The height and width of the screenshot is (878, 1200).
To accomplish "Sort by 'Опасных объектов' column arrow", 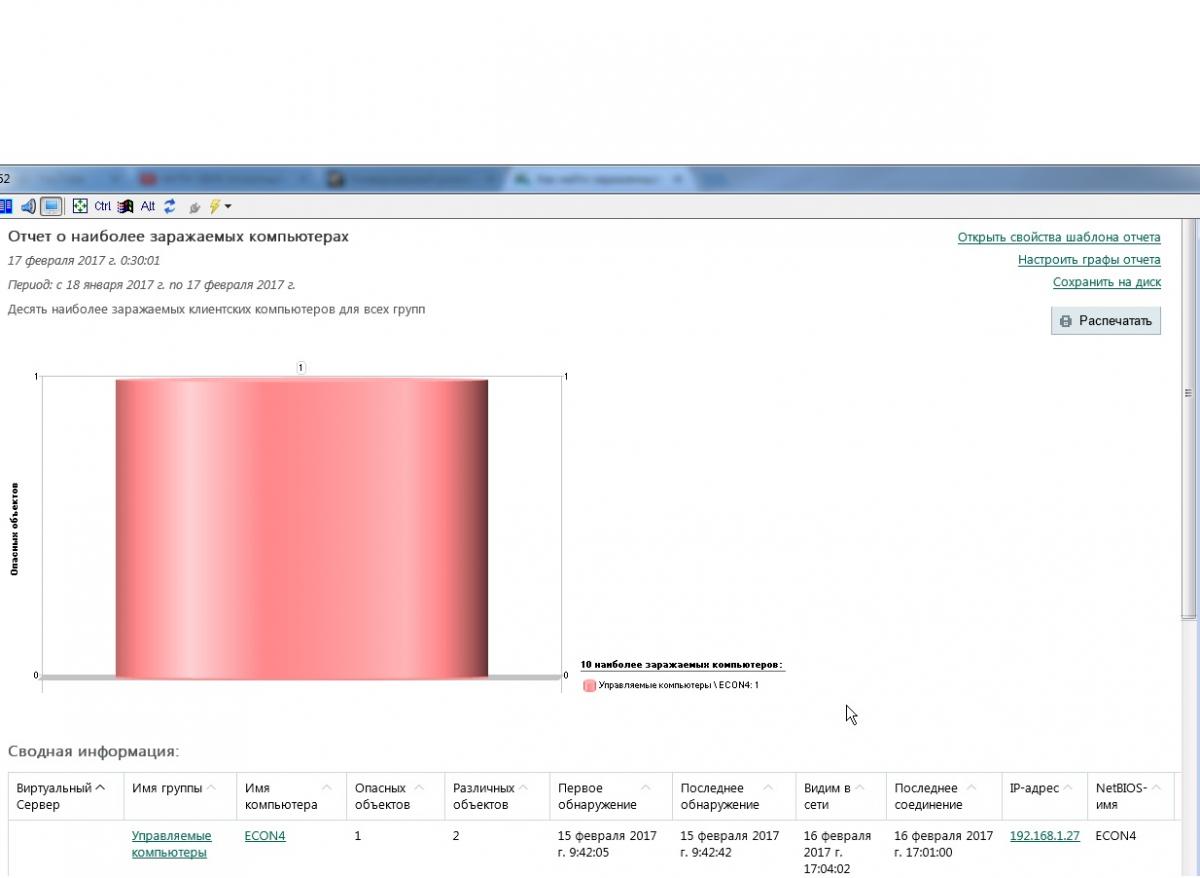I will tap(419, 788).
